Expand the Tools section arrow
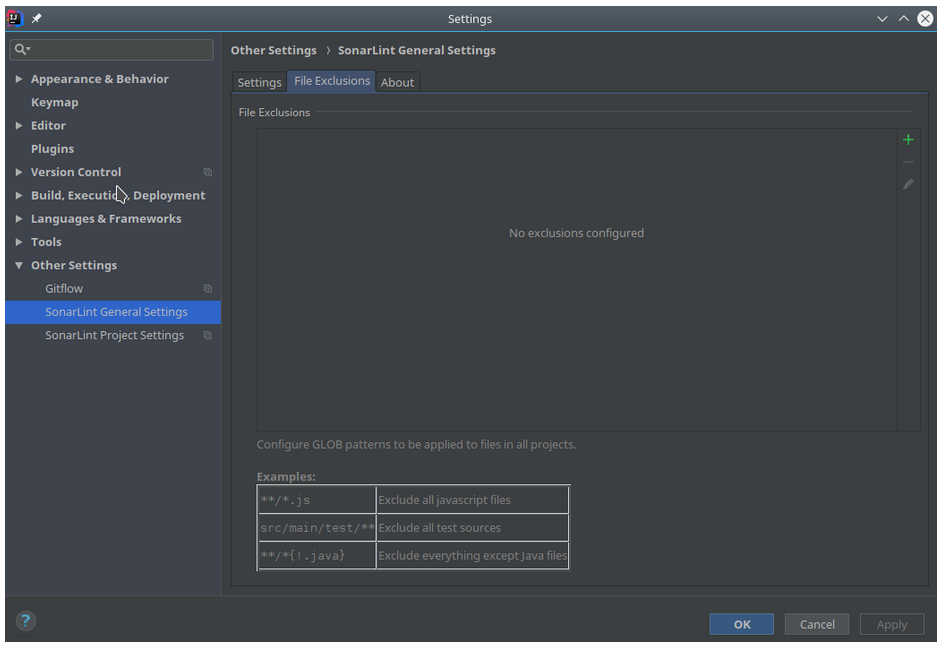 (19, 242)
